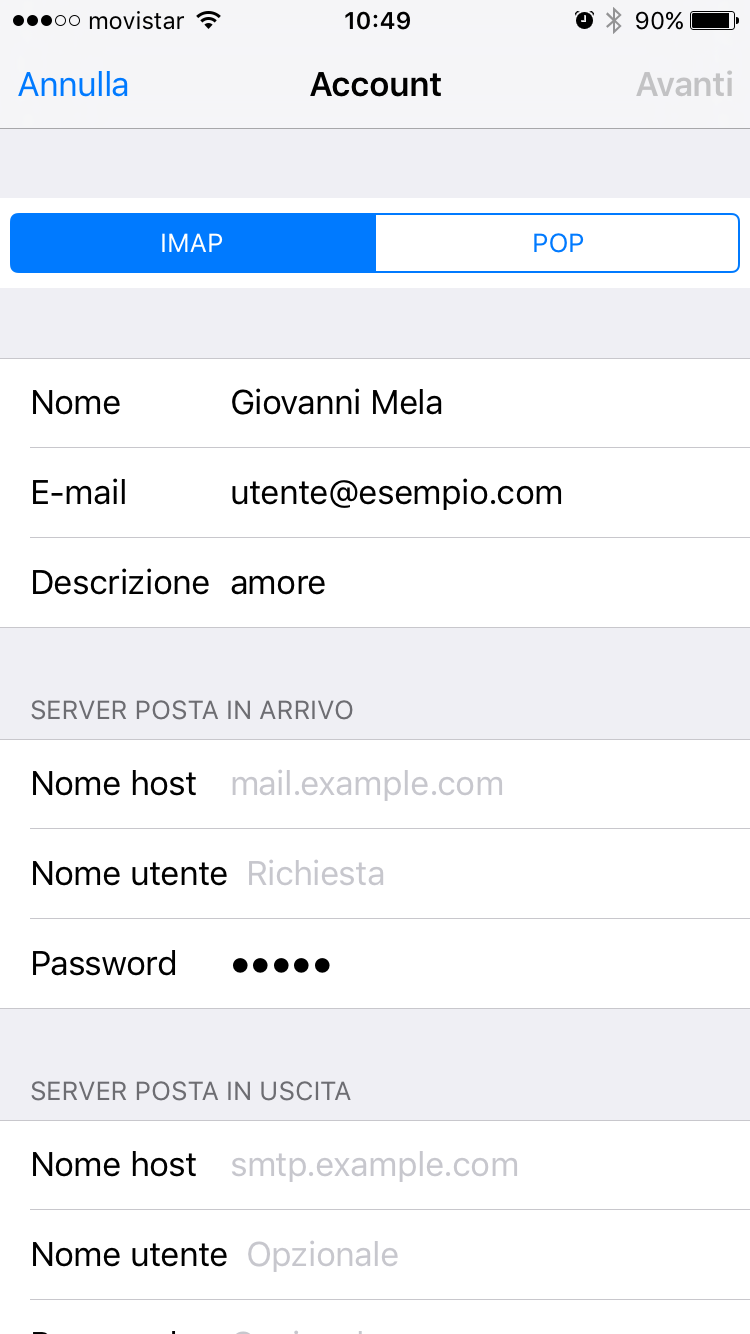Viewport: 750px width, 1334px height.
Task: Focus incoming Nome utente Richiesta field
Action: click(375, 874)
